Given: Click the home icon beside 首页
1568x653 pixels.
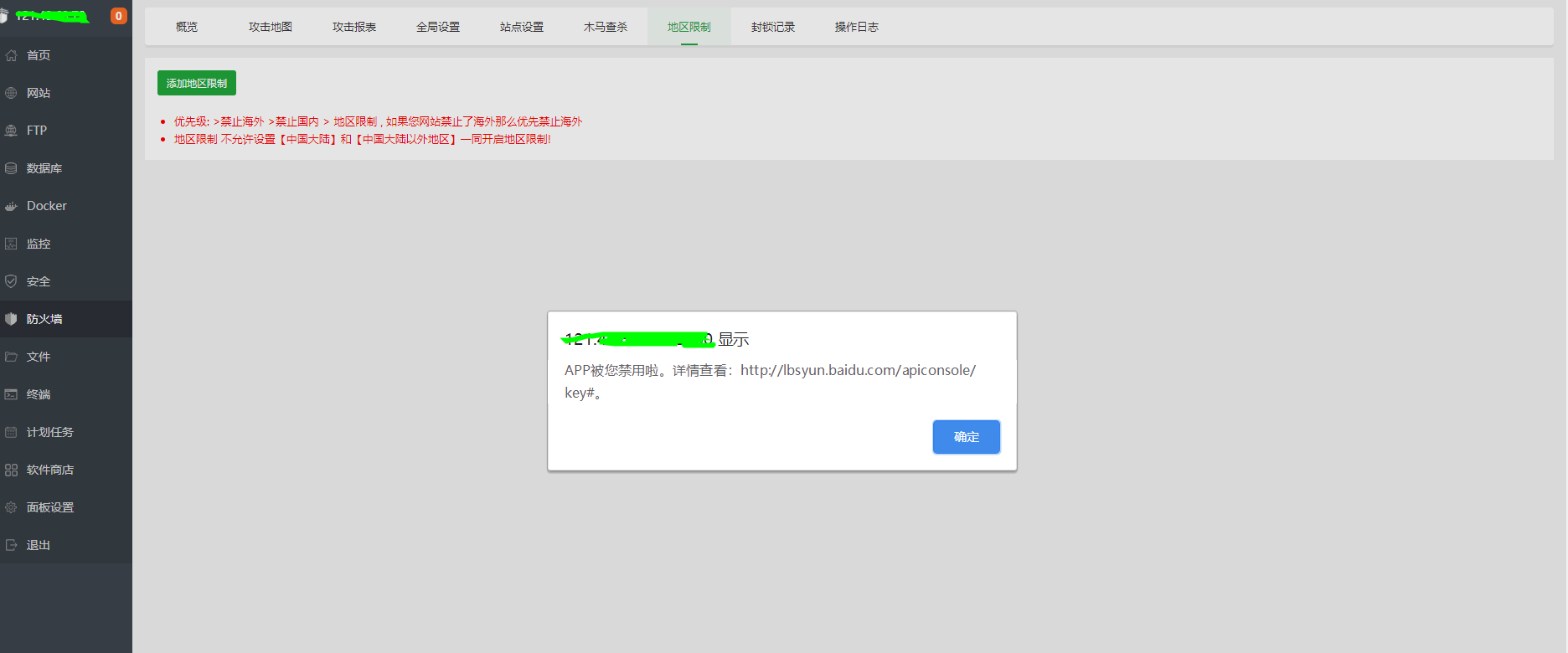Looking at the screenshot, I should coord(11,55).
